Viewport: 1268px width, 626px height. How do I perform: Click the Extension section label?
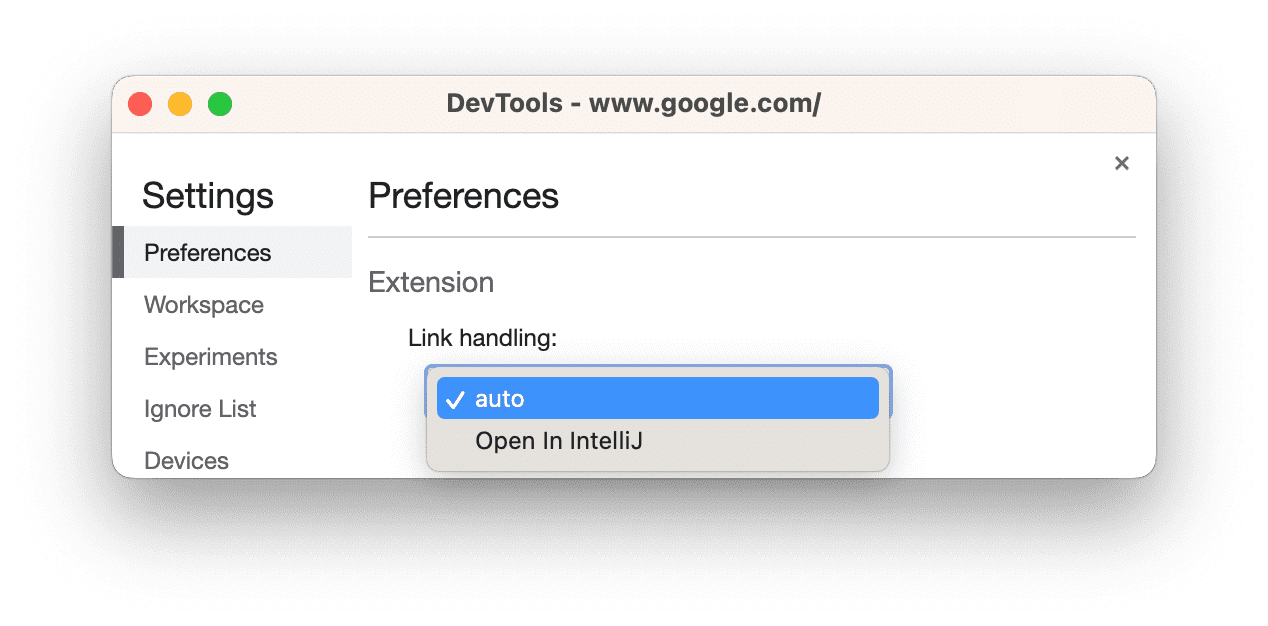(x=431, y=282)
